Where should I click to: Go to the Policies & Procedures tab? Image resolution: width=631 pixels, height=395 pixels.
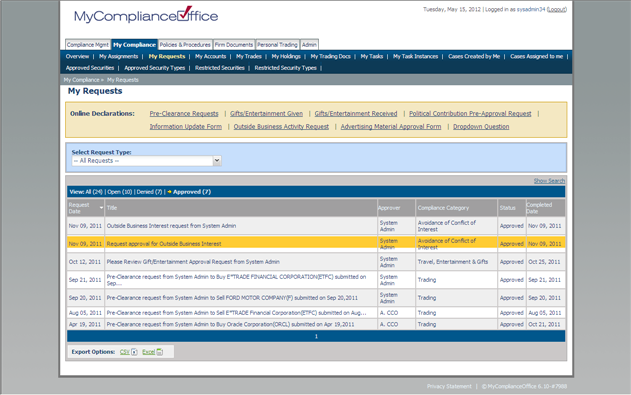[185, 45]
